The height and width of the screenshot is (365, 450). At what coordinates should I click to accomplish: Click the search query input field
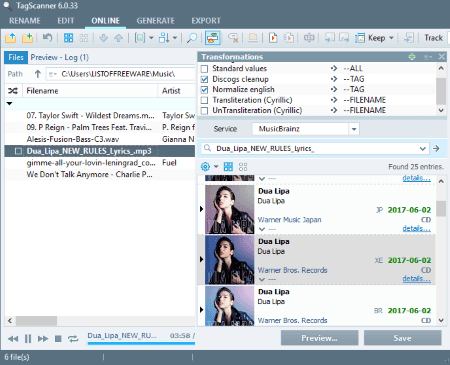[315, 149]
